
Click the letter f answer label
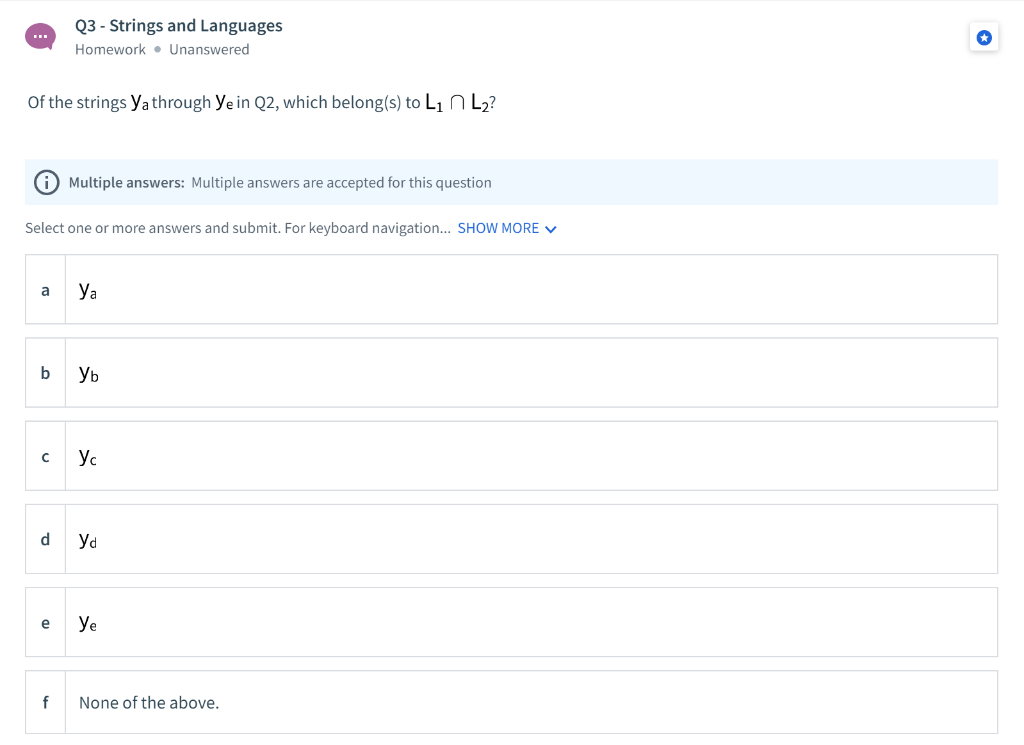(x=45, y=703)
